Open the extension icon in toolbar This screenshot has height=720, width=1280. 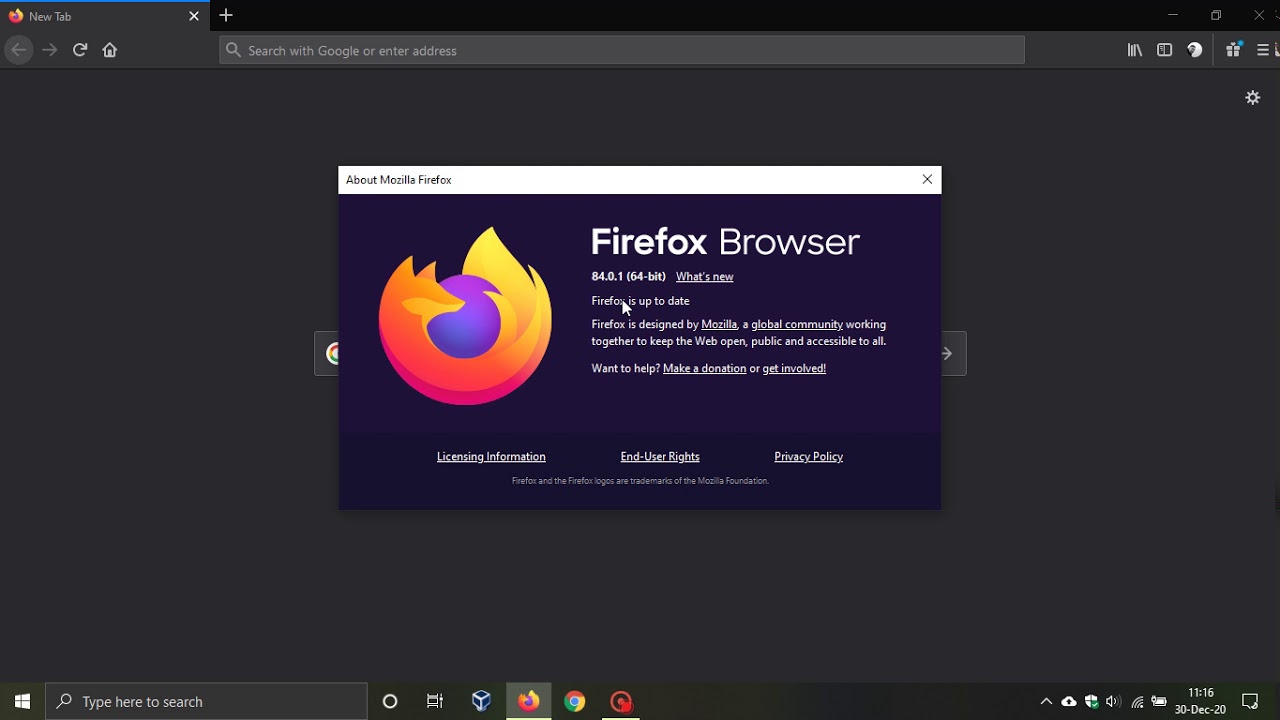(x=1234, y=50)
